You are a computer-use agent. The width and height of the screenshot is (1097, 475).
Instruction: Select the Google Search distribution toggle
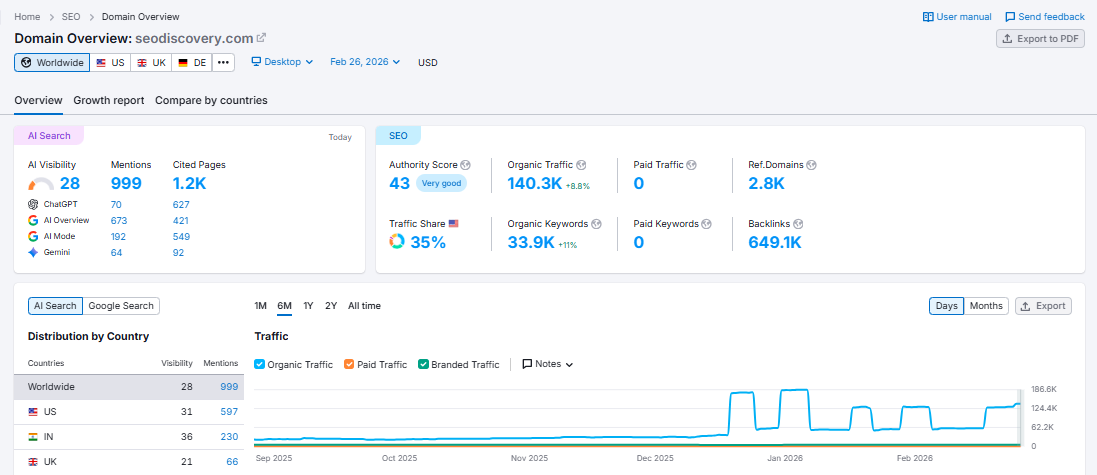(121, 306)
